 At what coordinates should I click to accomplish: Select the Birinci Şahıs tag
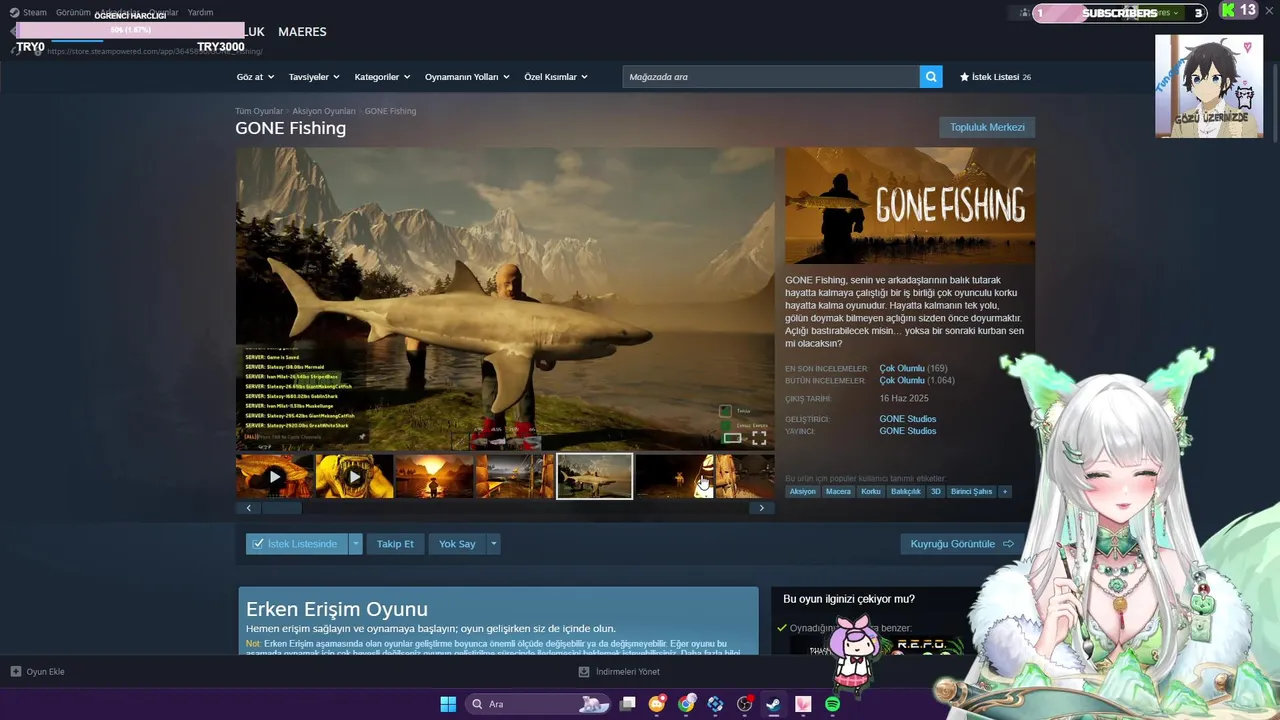972,491
